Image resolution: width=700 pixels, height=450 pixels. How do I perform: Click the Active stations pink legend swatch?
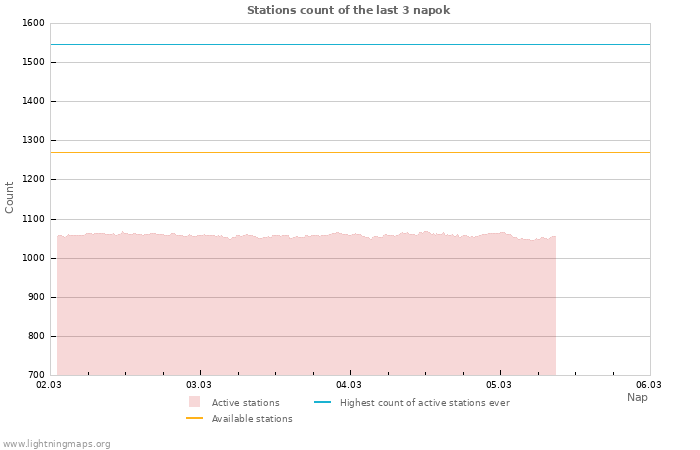[194, 402]
